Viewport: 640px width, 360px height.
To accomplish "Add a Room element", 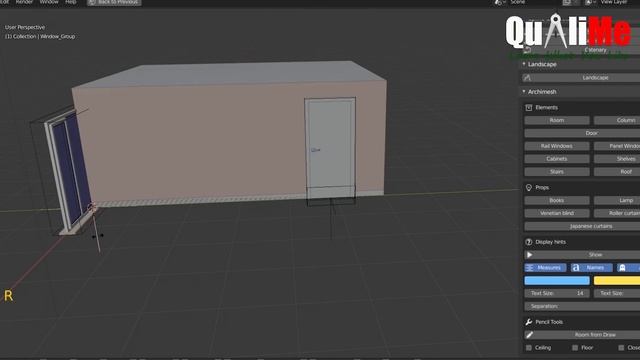I will (557, 120).
